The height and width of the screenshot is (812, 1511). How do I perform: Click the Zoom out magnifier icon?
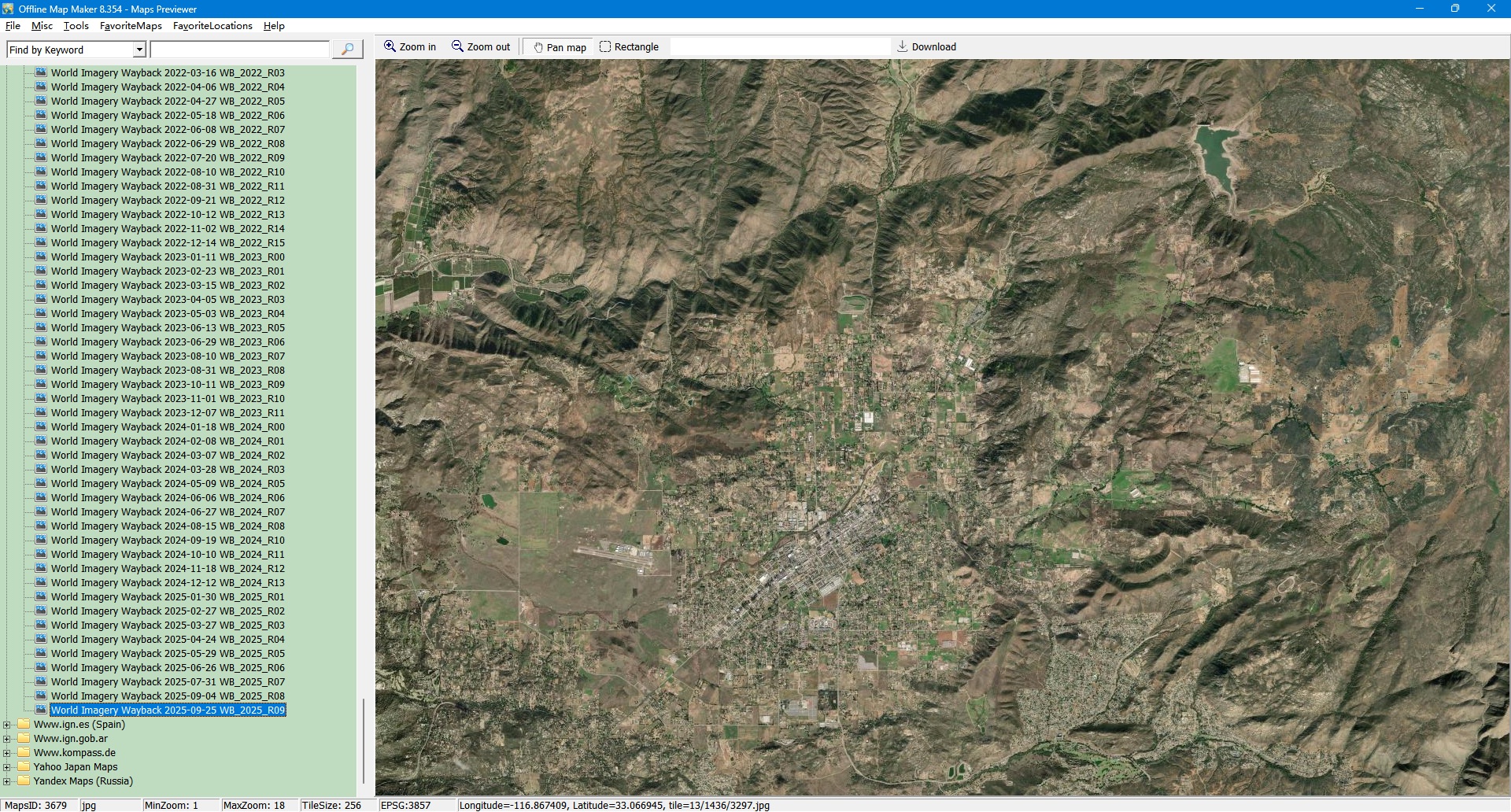[457, 46]
